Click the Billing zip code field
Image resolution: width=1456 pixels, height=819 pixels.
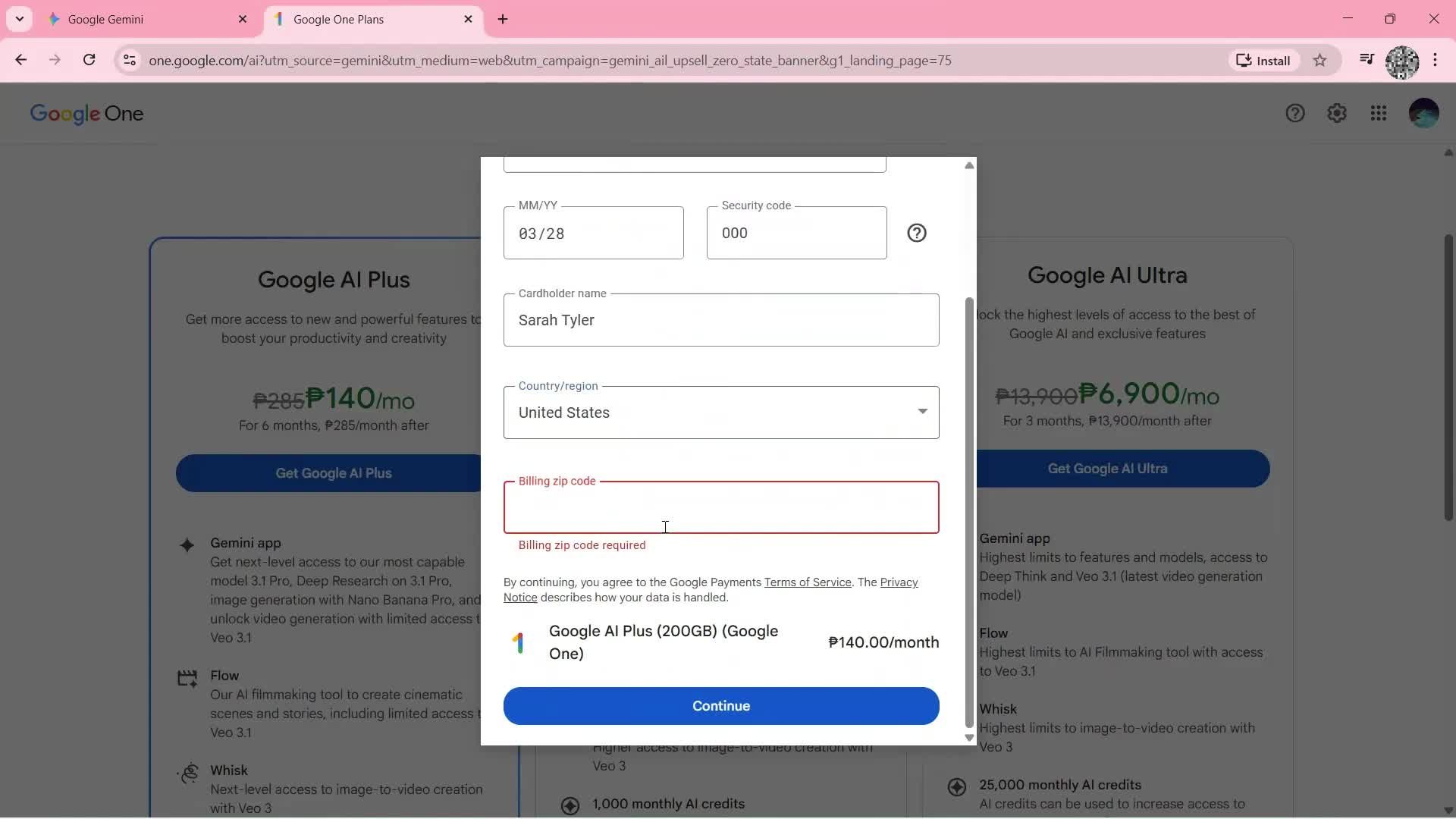click(x=720, y=507)
